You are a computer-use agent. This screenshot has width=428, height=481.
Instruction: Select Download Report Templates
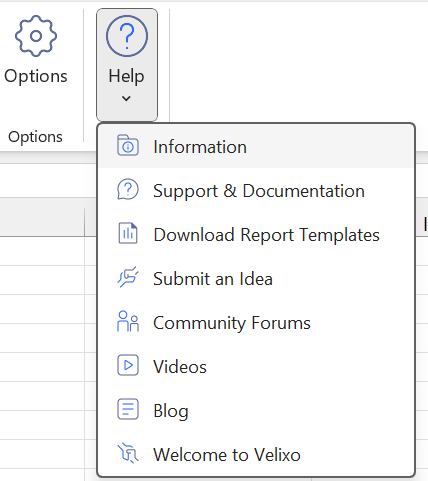coord(256,235)
